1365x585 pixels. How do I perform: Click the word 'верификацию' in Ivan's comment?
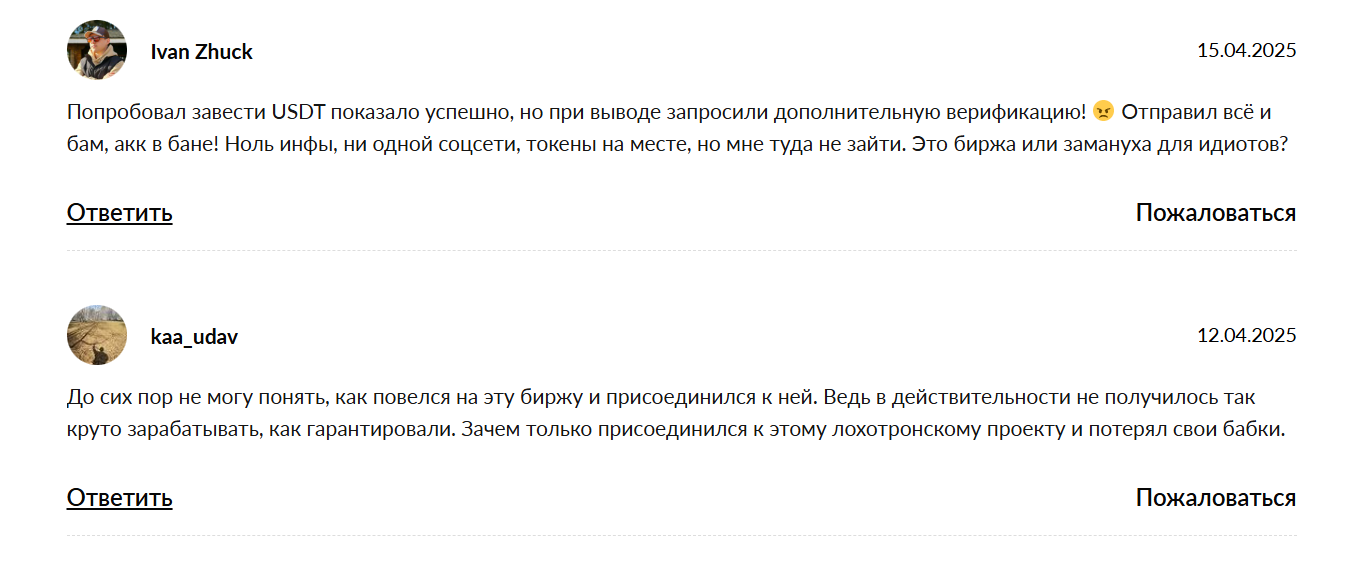[1026, 112]
